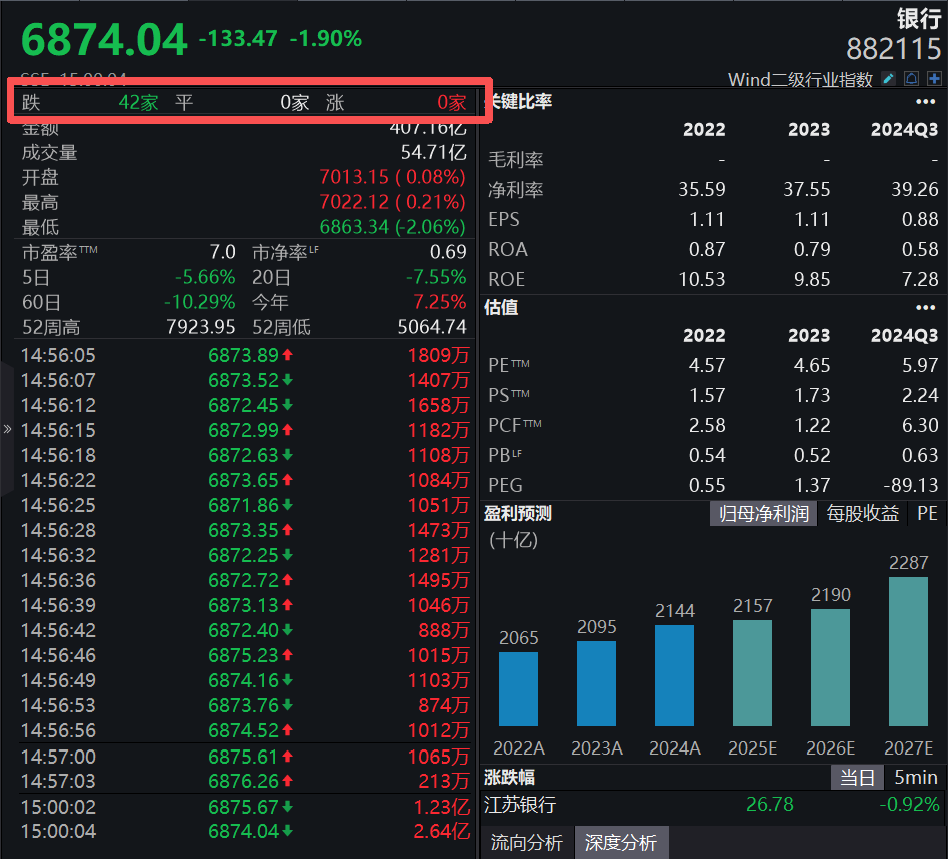
Task: Open the three-dot menu for 关键比率
Action: [925, 102]
